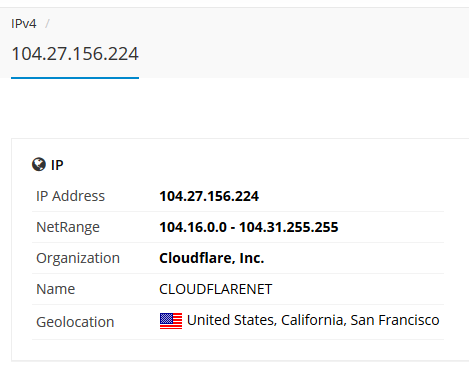Click the IP Address value 104.27.156.224

209,196
